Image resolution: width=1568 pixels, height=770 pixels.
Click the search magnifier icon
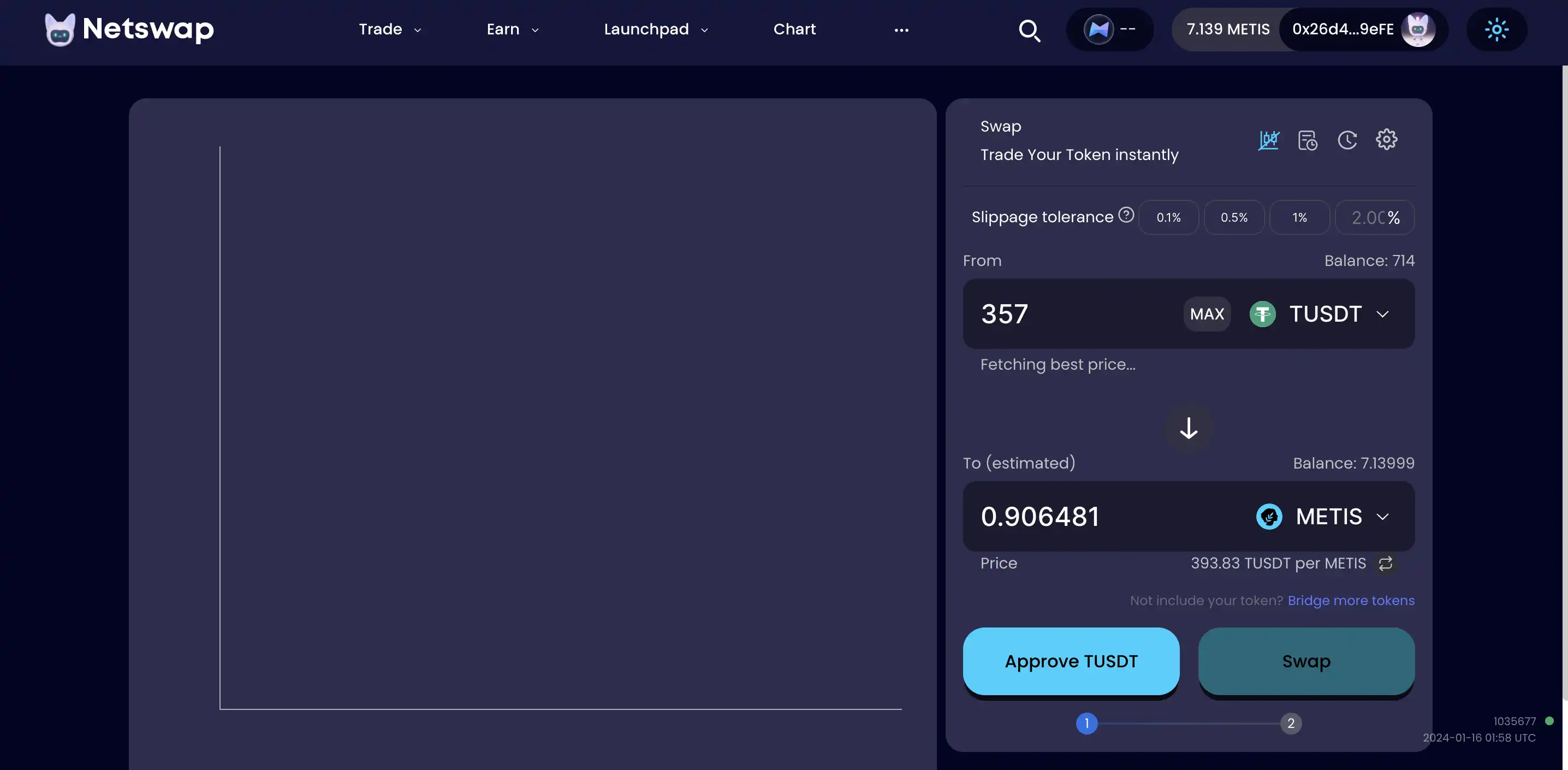pos(1029,29)
